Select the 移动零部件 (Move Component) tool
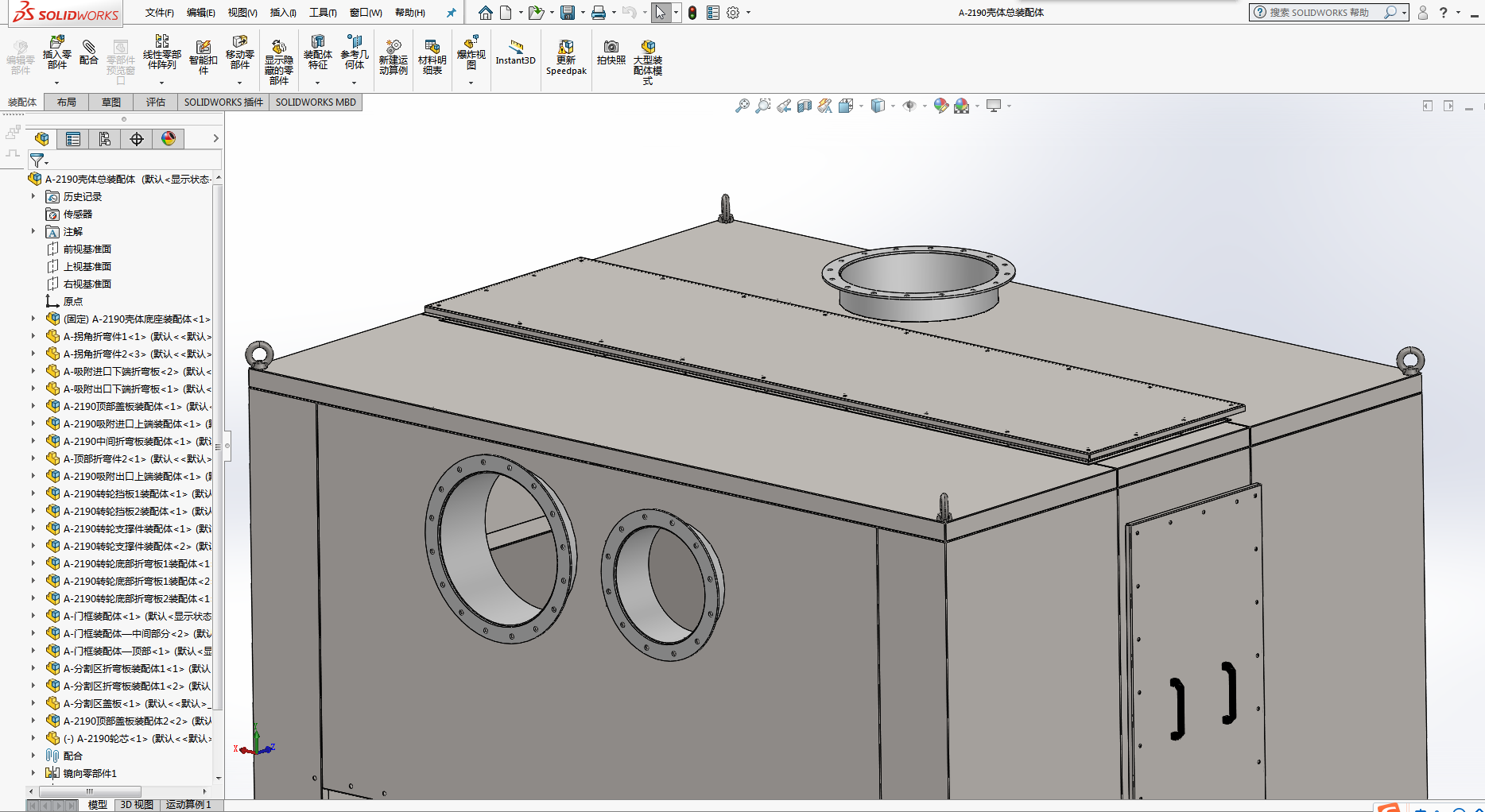This screenshot has width=1485, height=812. point(239,52)
